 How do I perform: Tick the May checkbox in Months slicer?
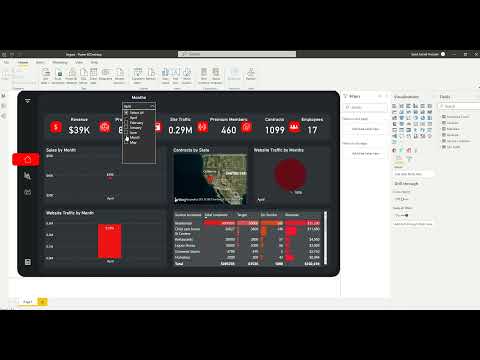126,142
